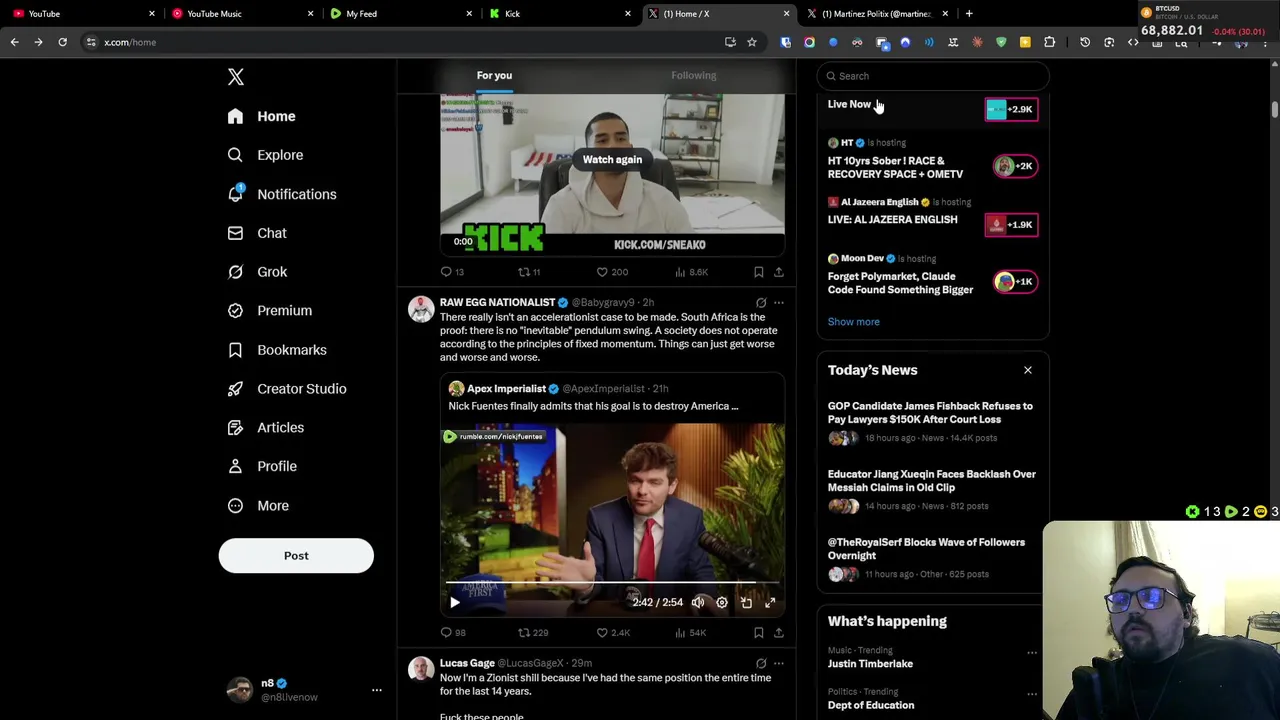
Task: Click the Post button
Action: click(296, 556)
